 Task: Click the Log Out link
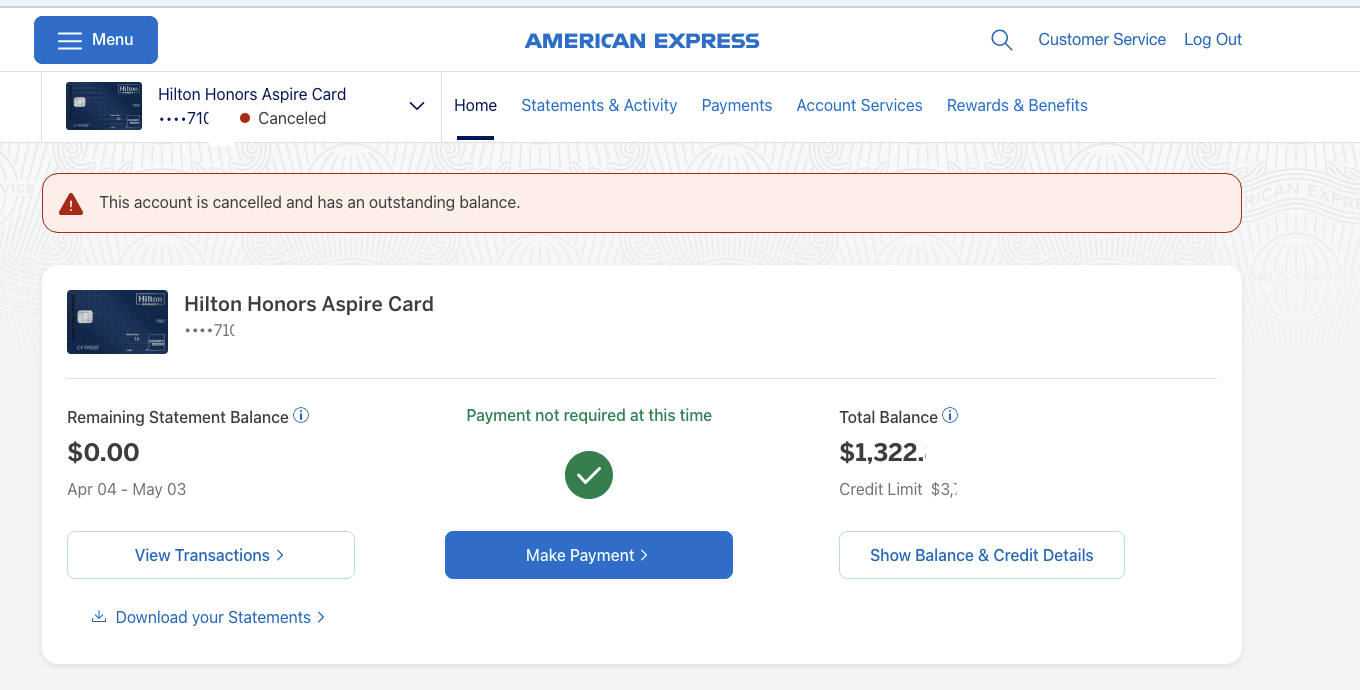pyautogui.click(x=1213, y=40)
